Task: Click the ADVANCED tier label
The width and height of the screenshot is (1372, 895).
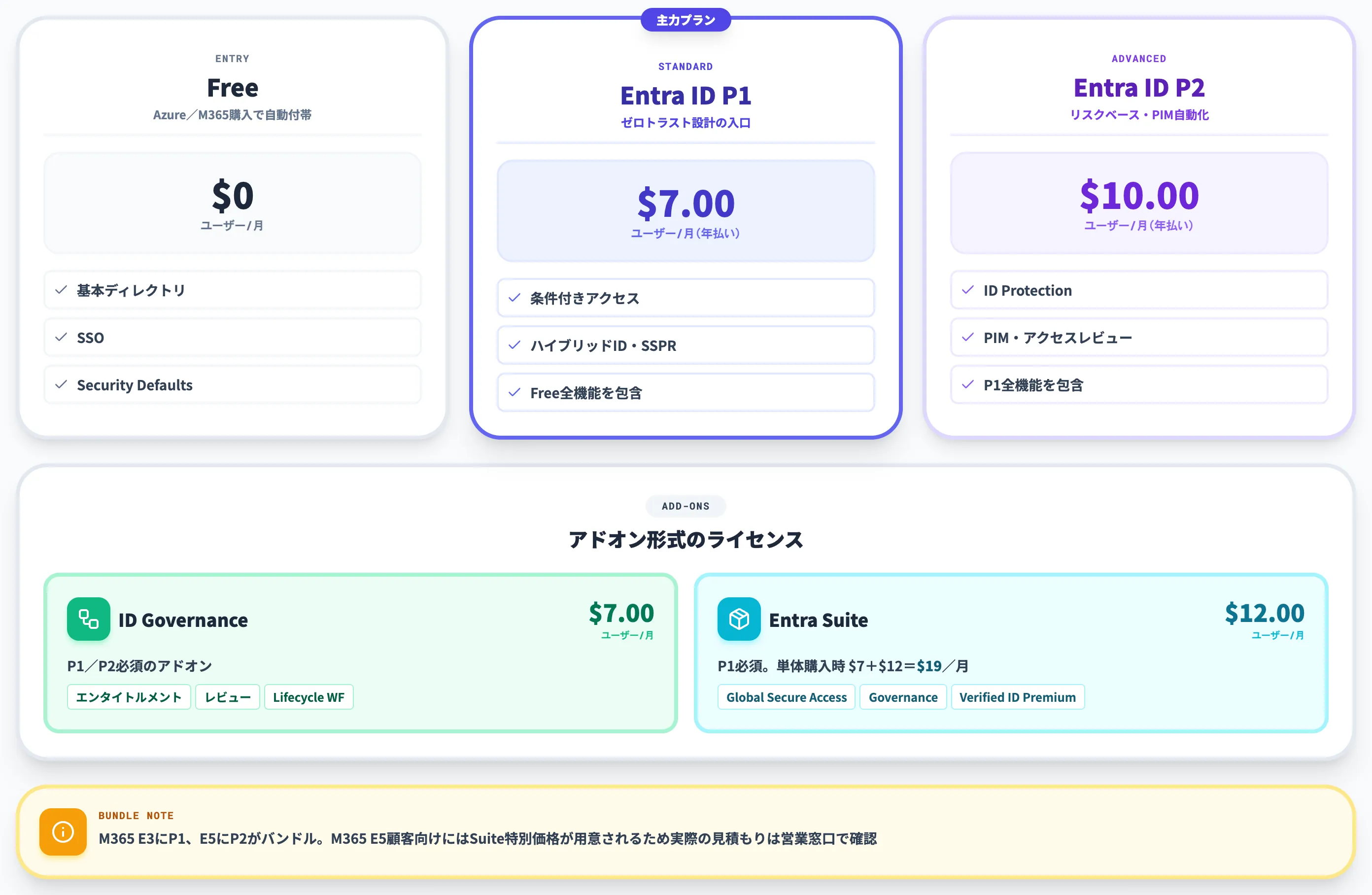Action: click(1139, 59)
